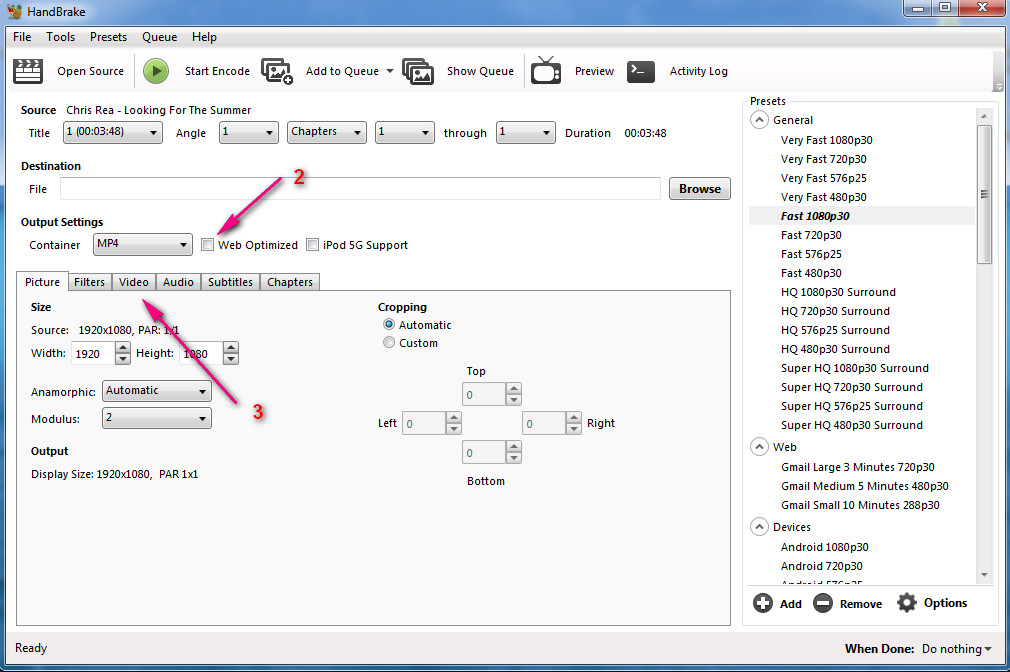Select the Android 1080p30 preset
1010x672 pixels.
pyautogui.click(x=824, y=547)
